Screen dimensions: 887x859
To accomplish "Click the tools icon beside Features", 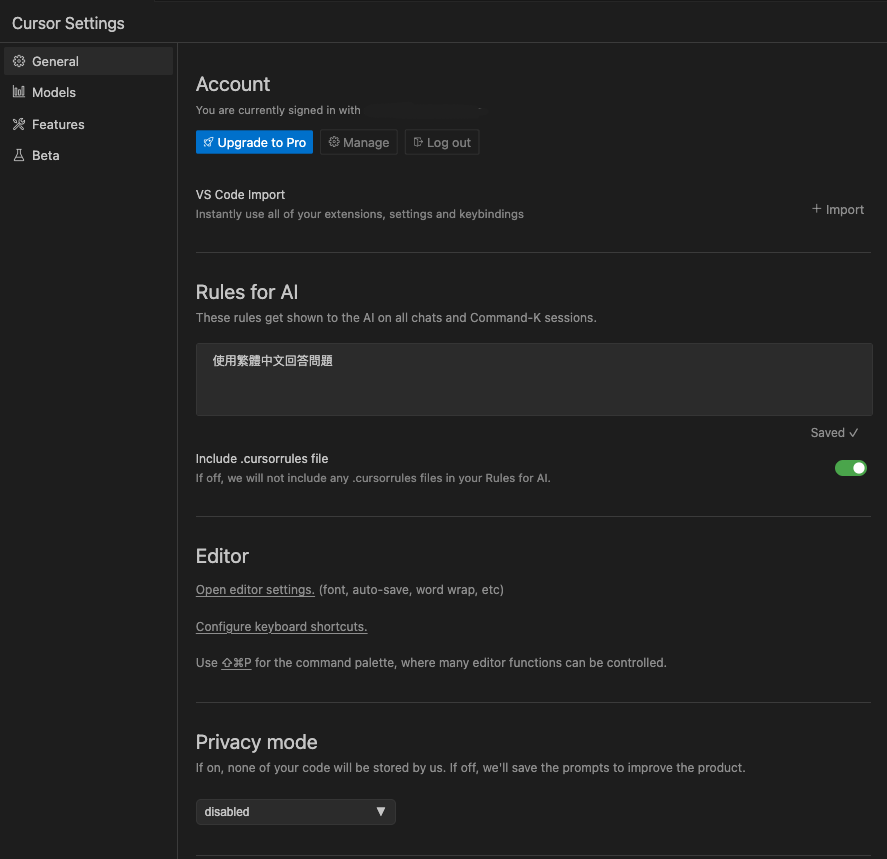I will (x=19, y=124).
